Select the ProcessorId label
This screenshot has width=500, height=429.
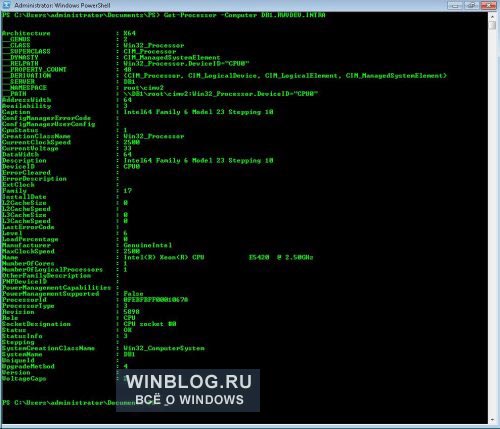click(x=24, y=300)
